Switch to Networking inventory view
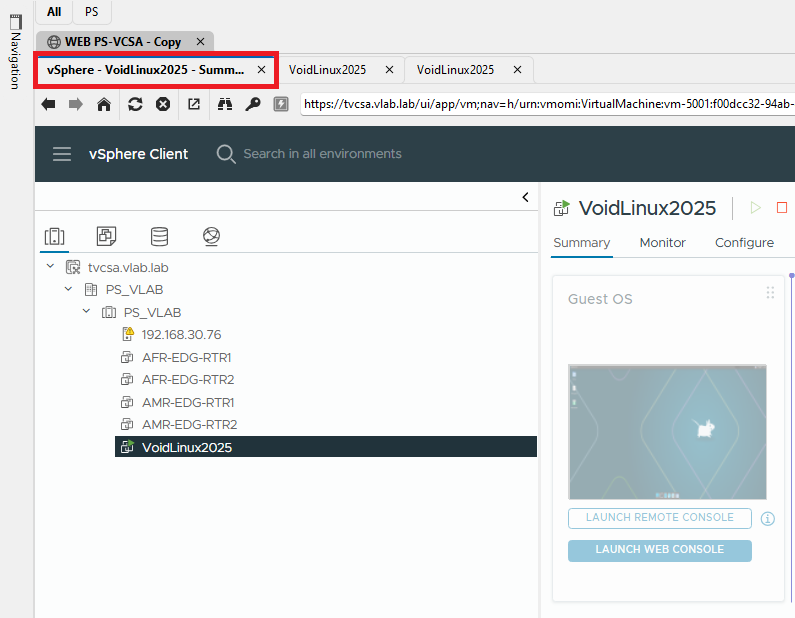This screenshot has width=795, height=618. [x=211, y=236]
